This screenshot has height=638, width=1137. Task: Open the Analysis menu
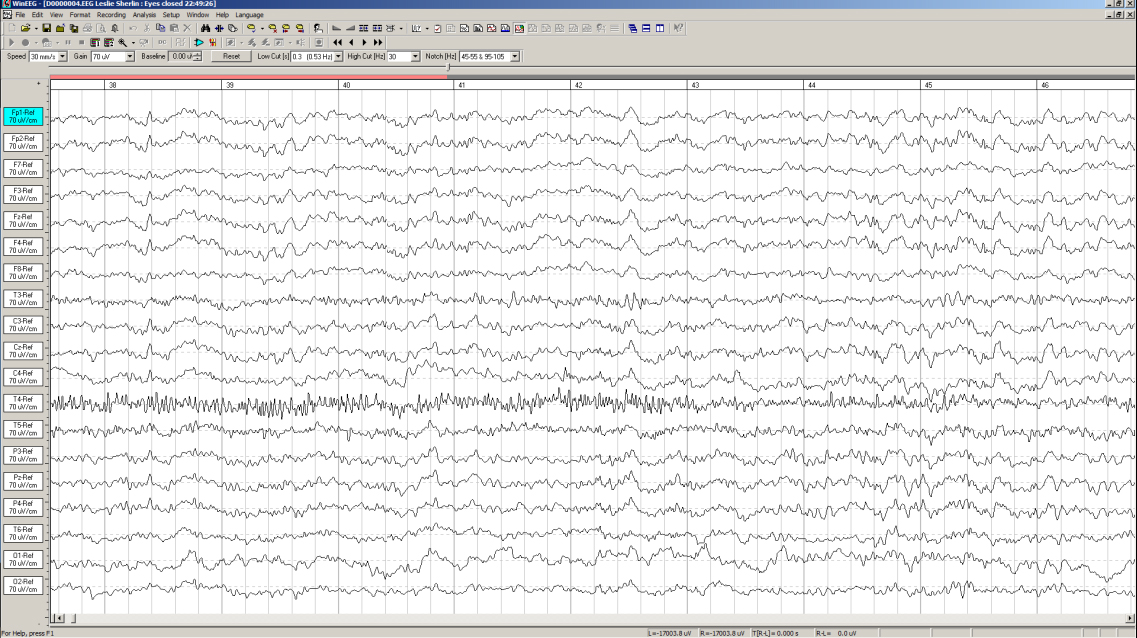pos(144,15)
